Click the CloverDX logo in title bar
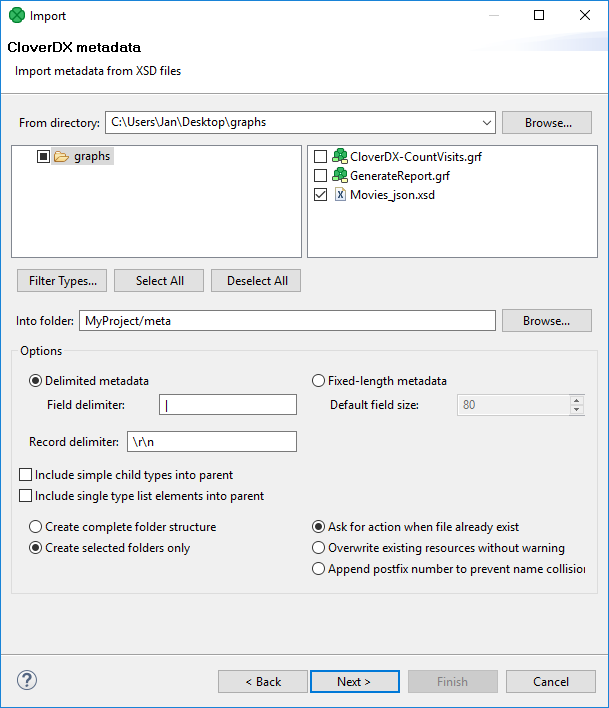This screenshot has height=708, width=609. coord(16,16)
